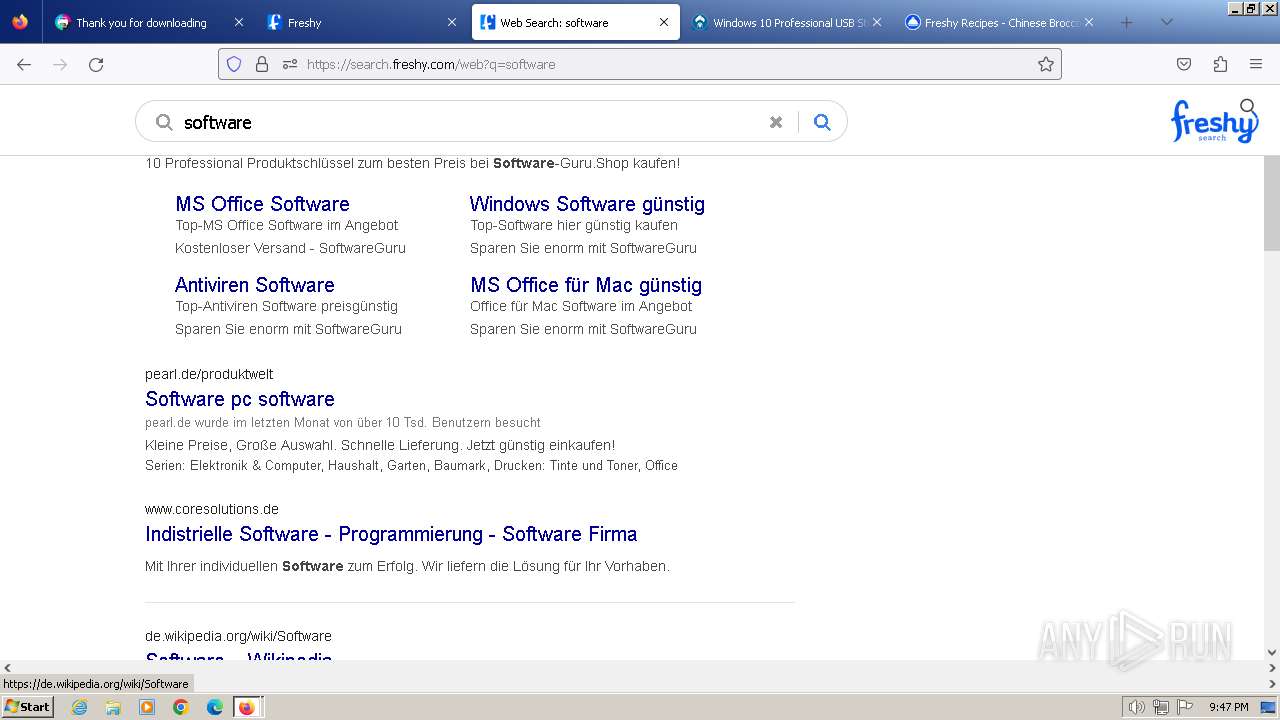1280x720 pixels.
Task: Open the Software pc software result
Action: click(x=240, y=399)
